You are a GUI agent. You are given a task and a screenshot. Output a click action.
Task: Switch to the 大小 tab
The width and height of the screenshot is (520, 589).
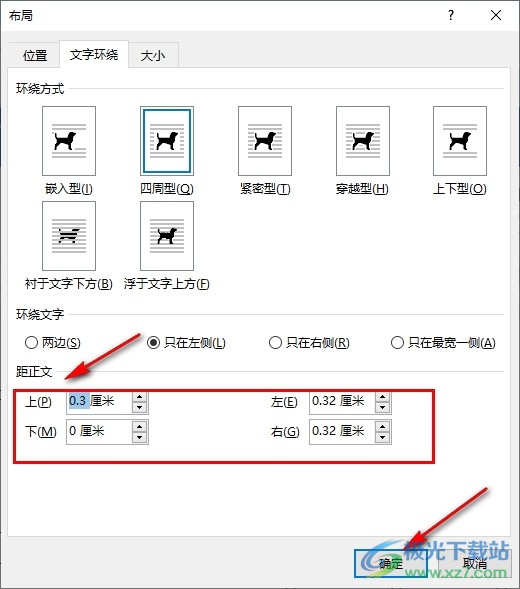[x=153, y=56]
